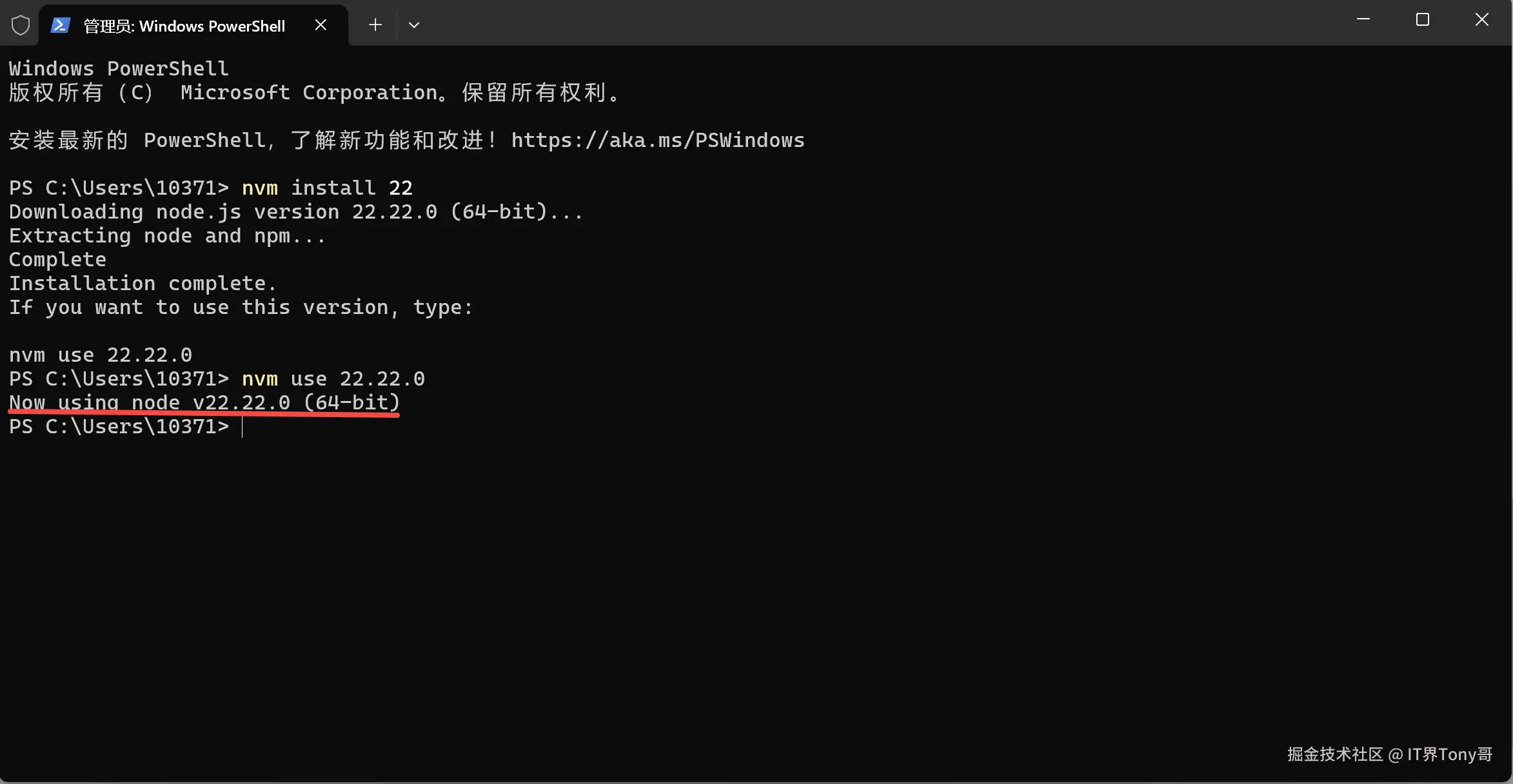Click the "If you want to use this version" line
This screenshot has height=784, width=1513.
241,308
